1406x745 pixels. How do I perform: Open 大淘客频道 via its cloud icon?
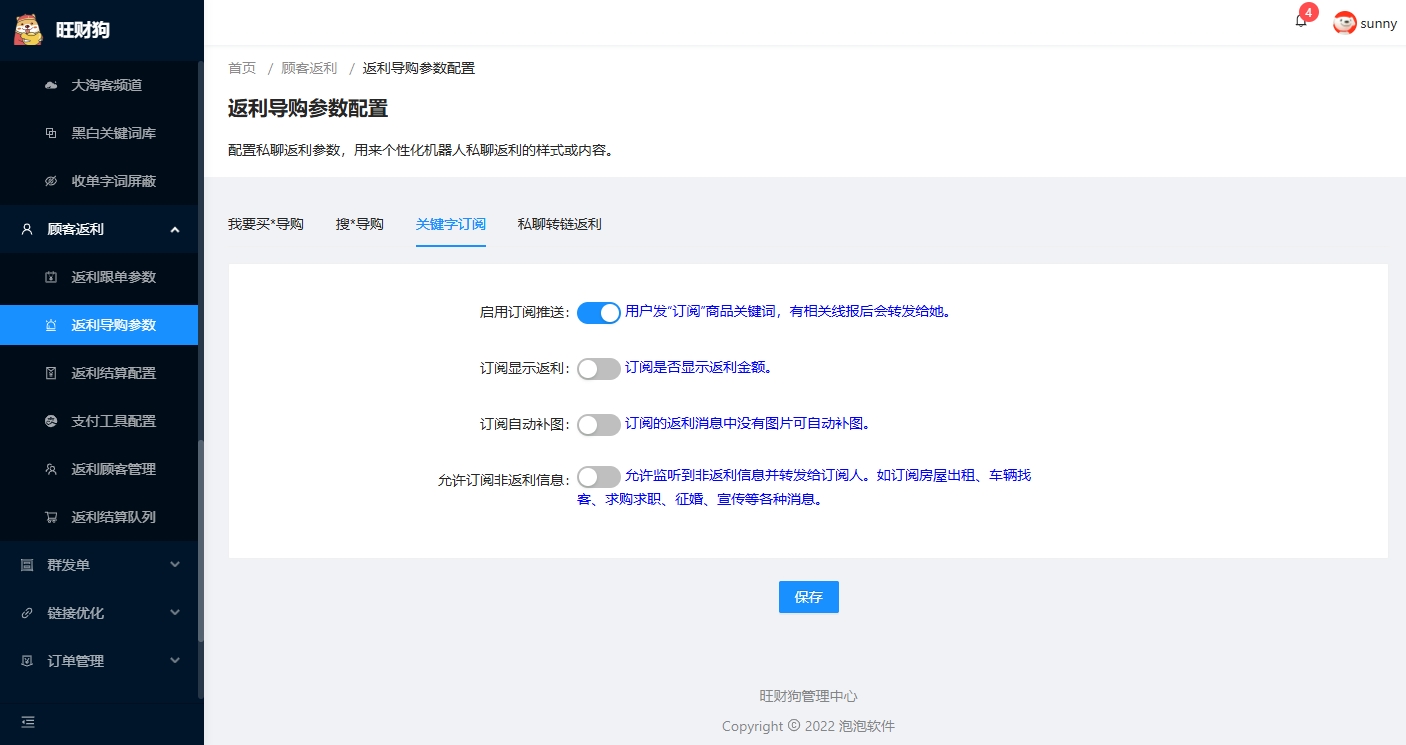pos(51,86)
